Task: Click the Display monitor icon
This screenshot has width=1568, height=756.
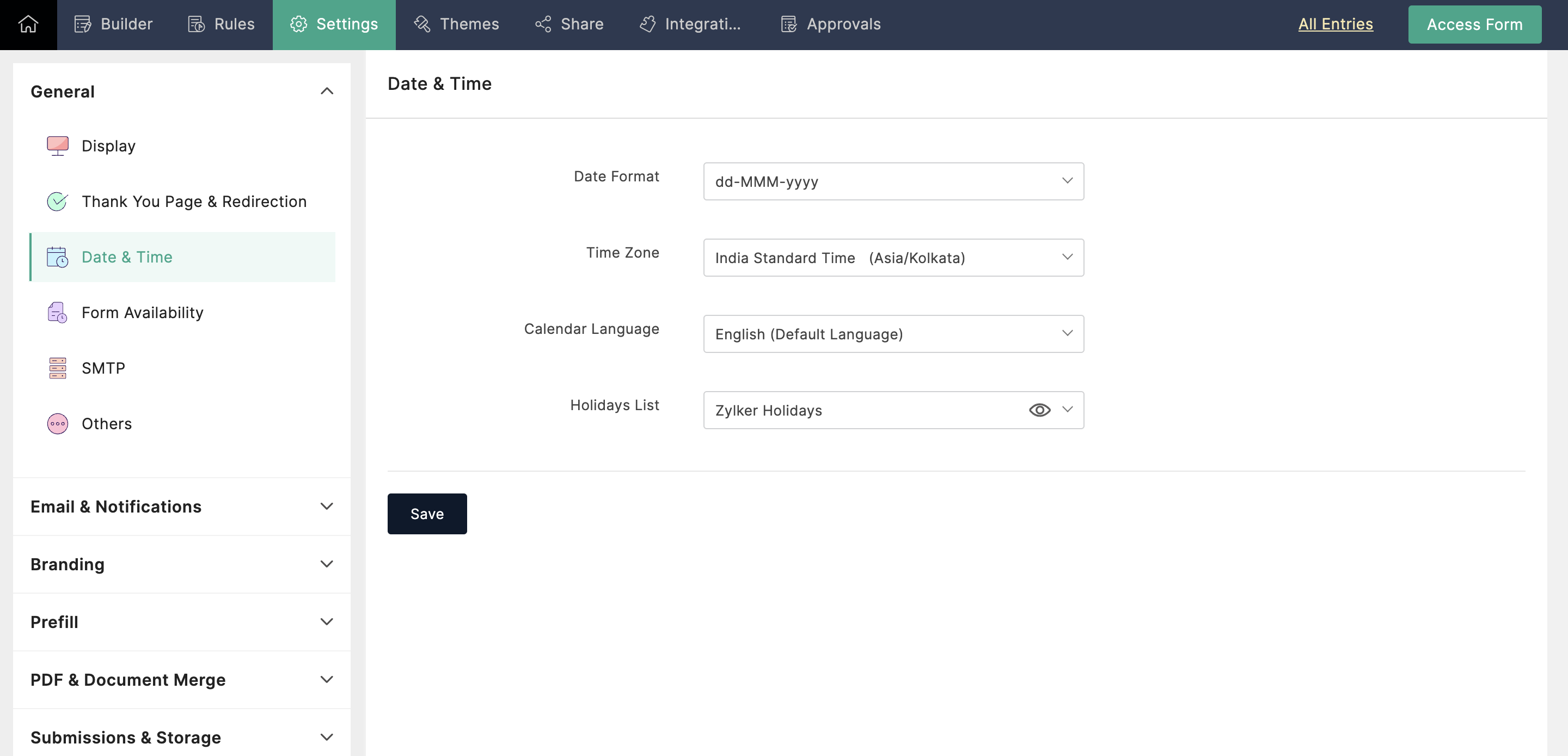Action: (x=57, y=145)
